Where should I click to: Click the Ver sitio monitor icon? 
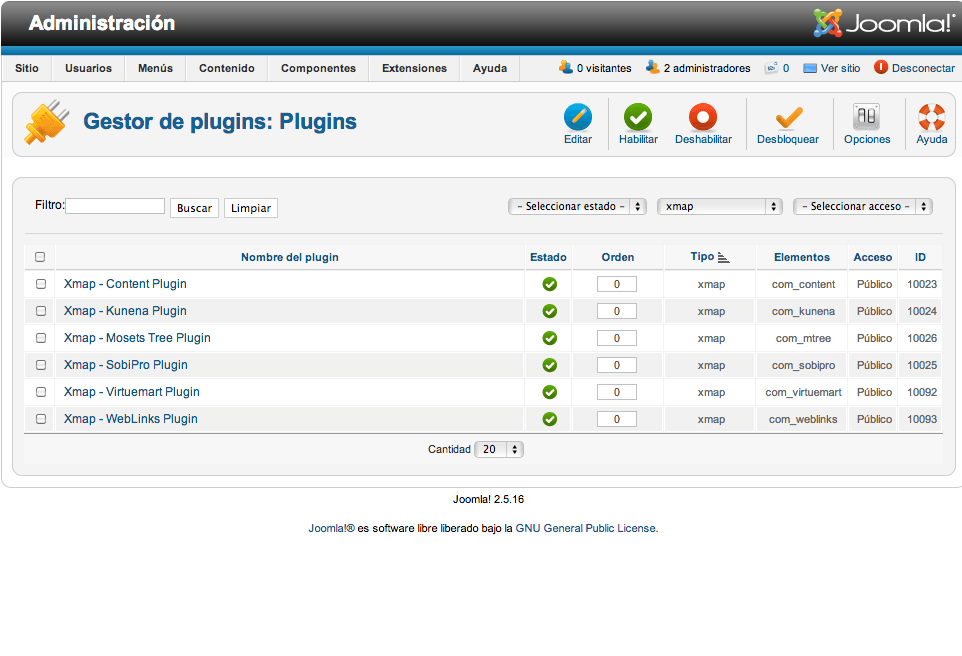810,68
